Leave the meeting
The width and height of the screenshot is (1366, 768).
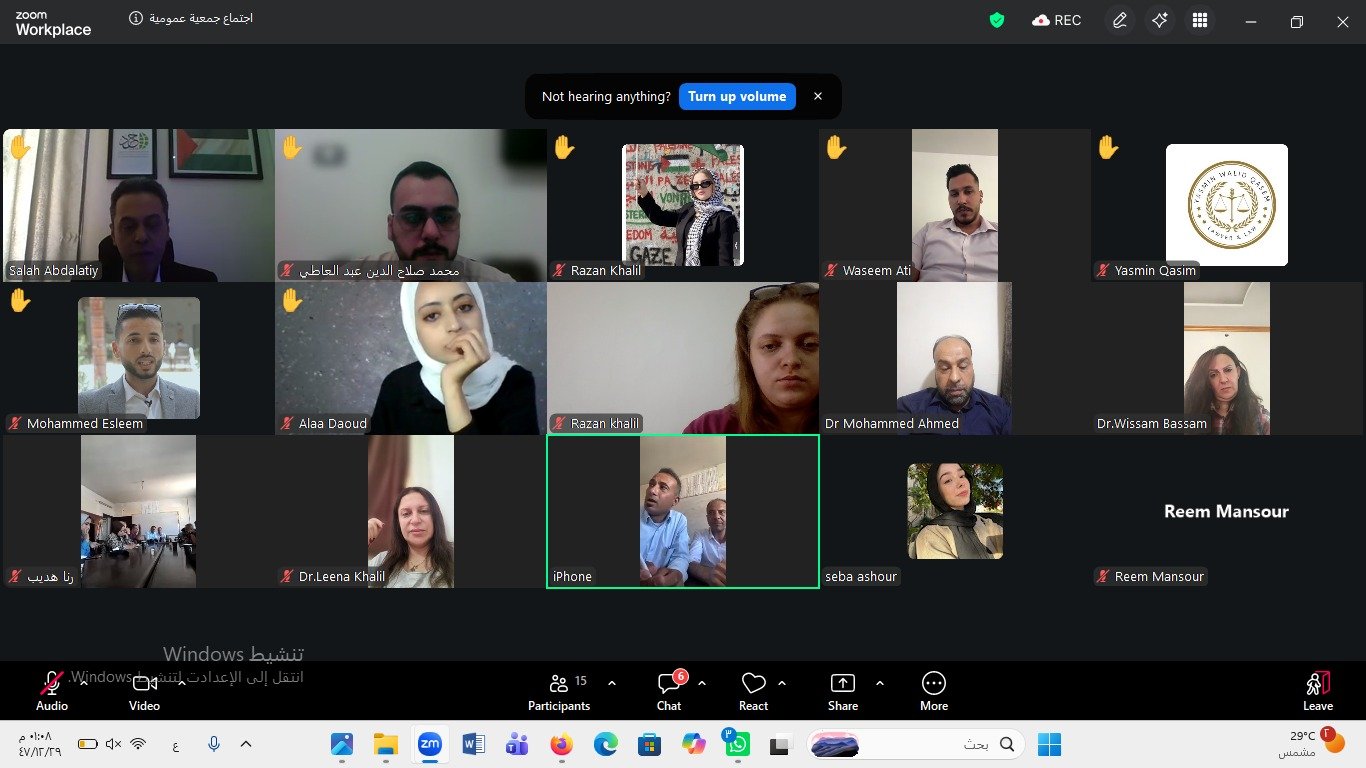1318,692
